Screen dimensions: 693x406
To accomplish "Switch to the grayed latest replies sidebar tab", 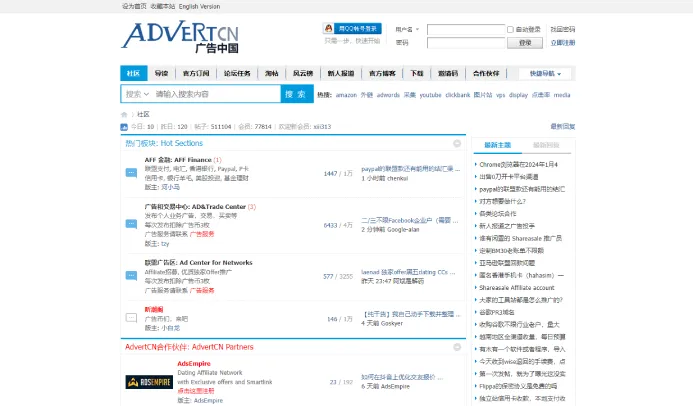I will [546, 145].
